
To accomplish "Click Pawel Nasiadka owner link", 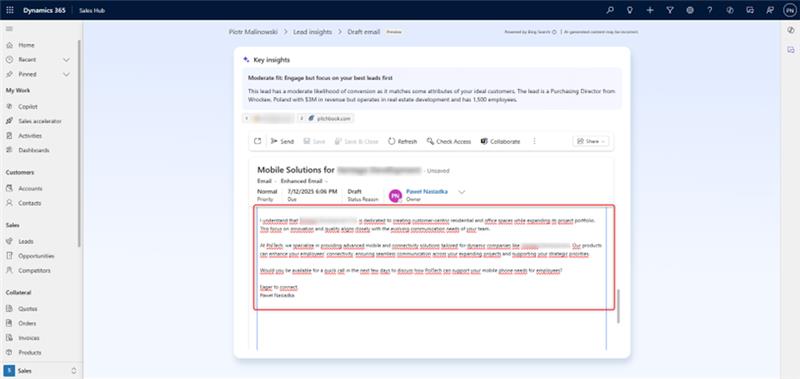I will point(427,191).
